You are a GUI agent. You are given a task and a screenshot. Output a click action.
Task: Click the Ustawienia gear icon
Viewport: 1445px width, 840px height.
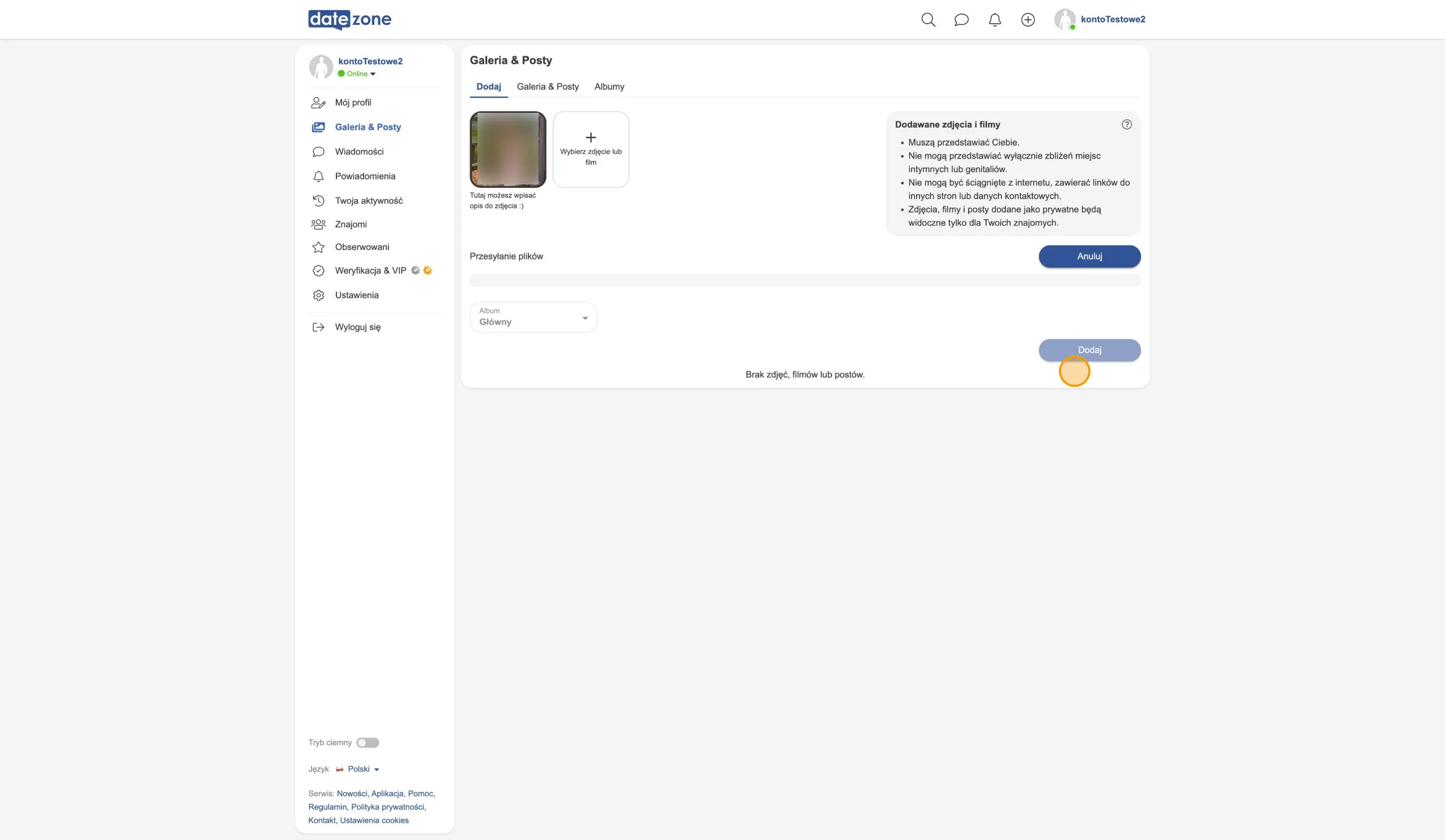tap(318, 295)
